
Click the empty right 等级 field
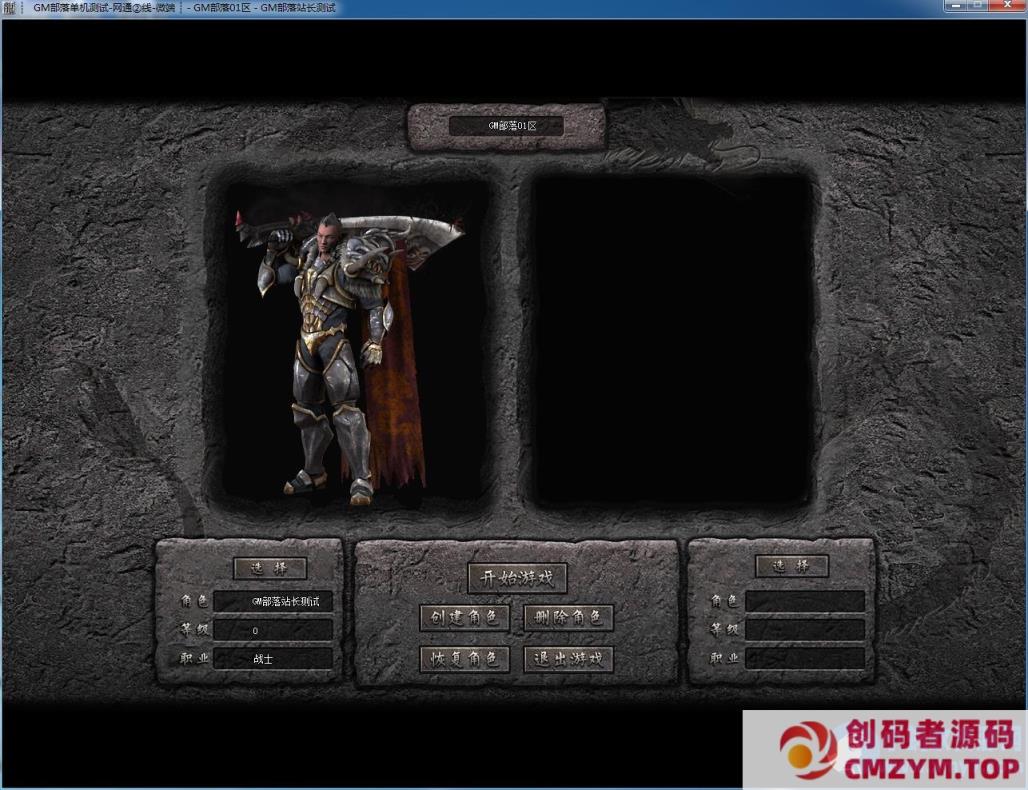804,630
